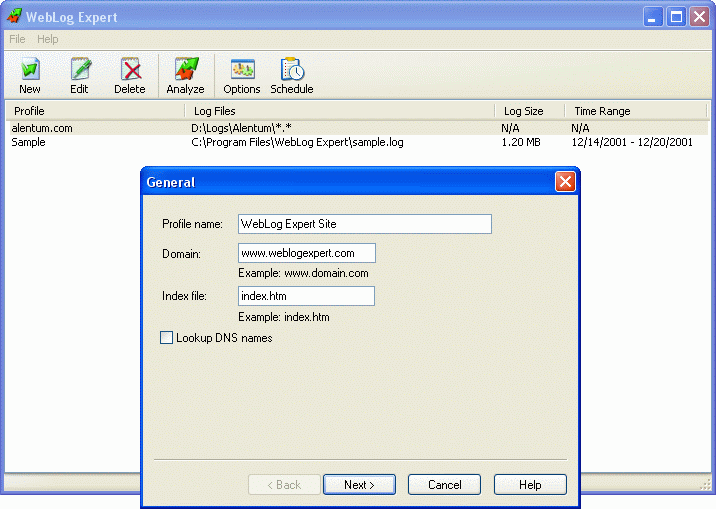Click the 1.20 MB log size cell

(521, 142)
